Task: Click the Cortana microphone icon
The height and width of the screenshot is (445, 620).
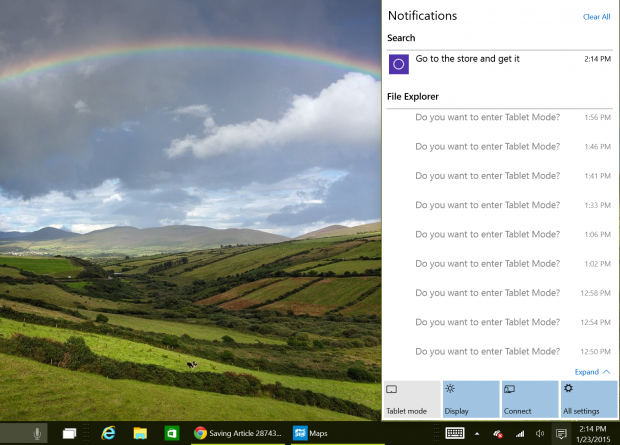Action: (x=37, y=434)
